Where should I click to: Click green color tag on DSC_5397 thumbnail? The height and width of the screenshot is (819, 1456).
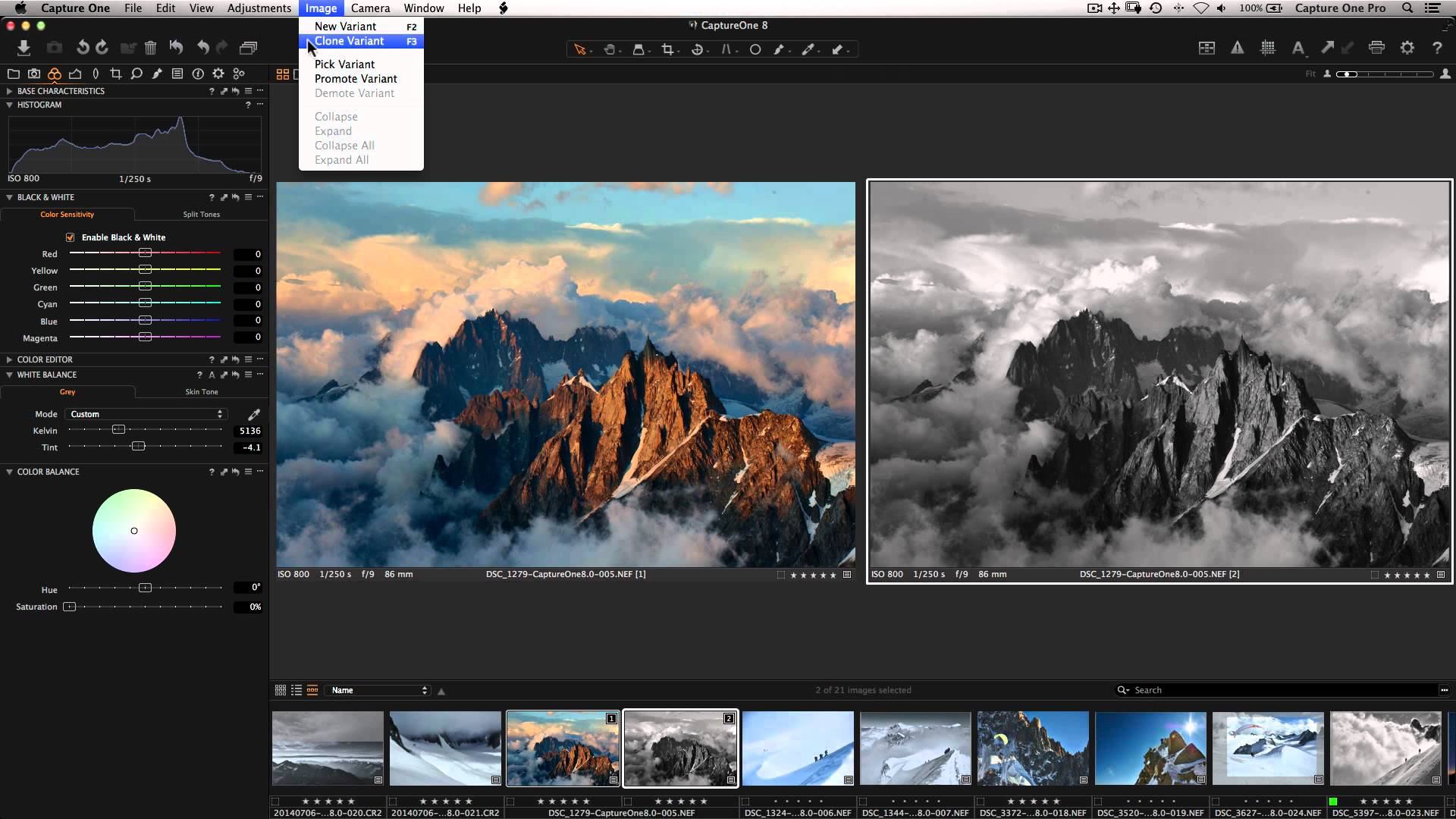point(1333,801)
